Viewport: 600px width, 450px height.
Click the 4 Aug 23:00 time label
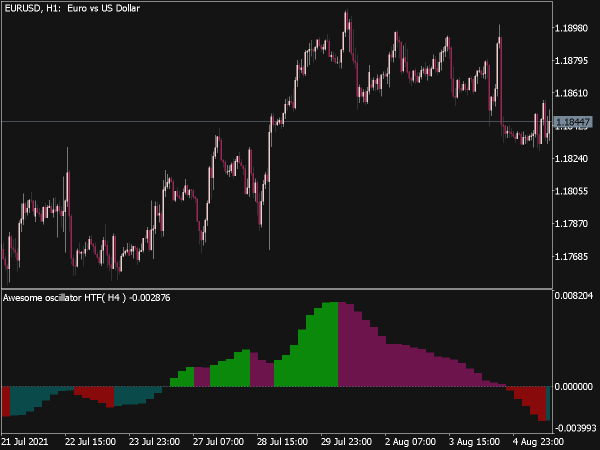[538, 442]
